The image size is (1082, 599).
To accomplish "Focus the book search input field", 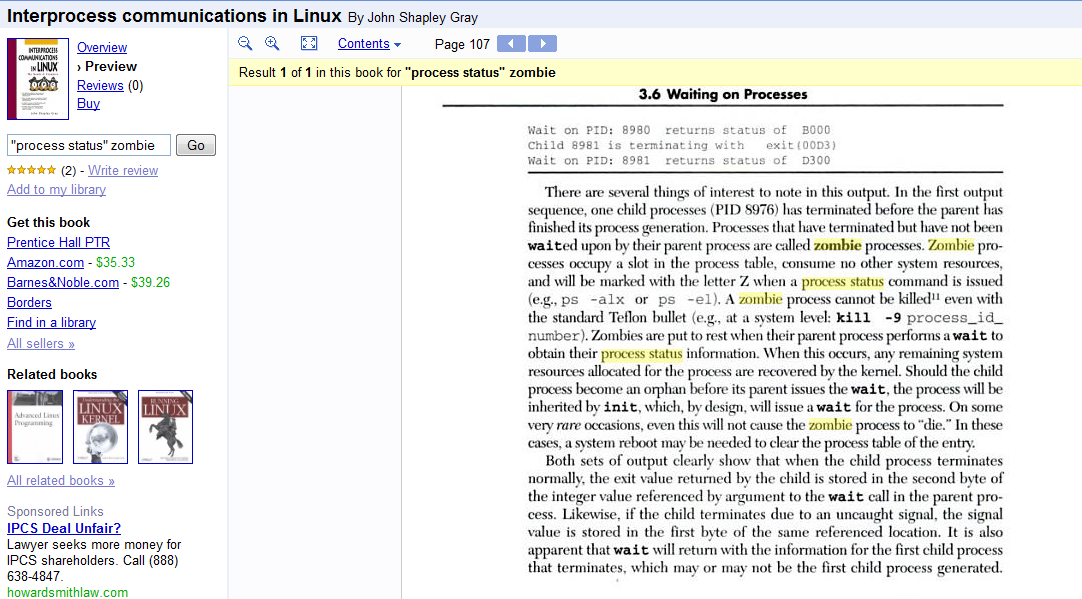I will coord(89,145).
